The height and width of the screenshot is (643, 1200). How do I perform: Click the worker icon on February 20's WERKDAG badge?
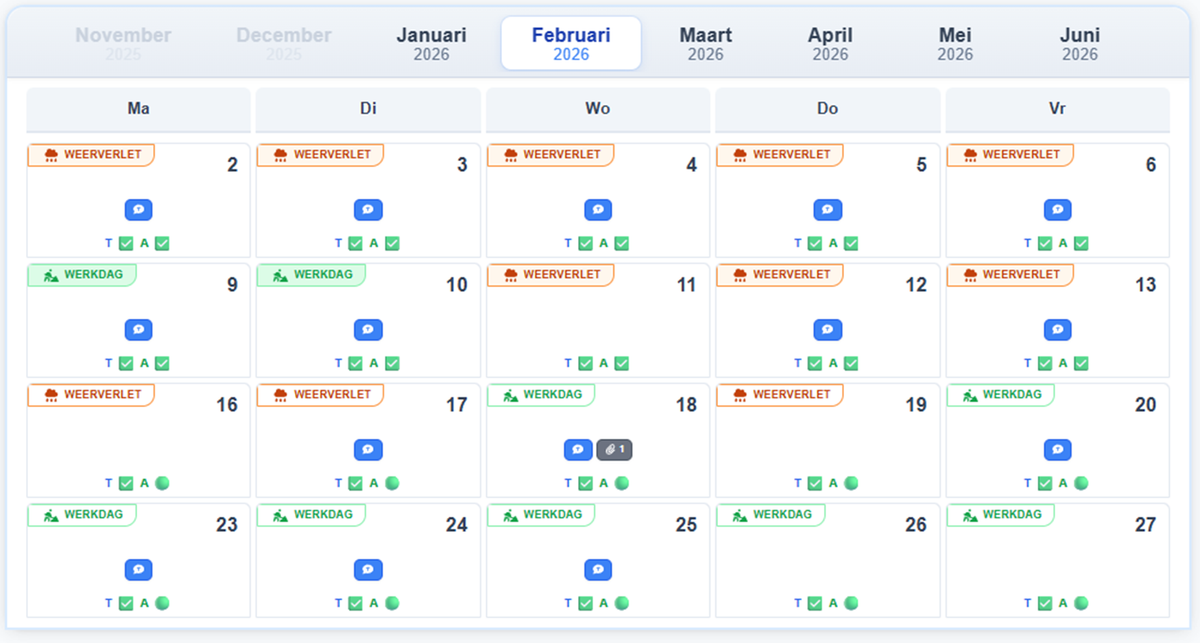point(972,394)
